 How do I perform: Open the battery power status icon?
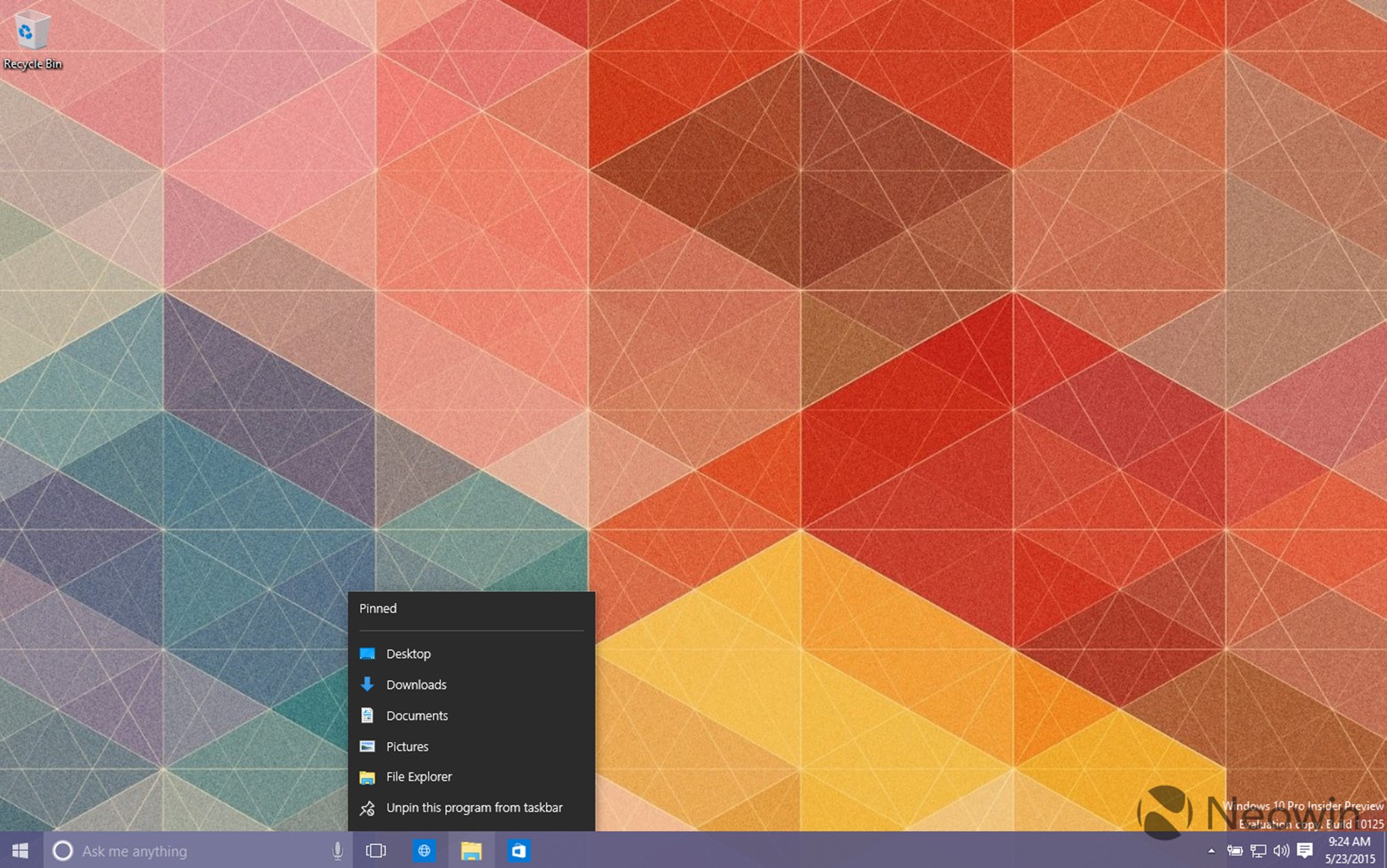pyautogui.click(x=1235, y=850)
